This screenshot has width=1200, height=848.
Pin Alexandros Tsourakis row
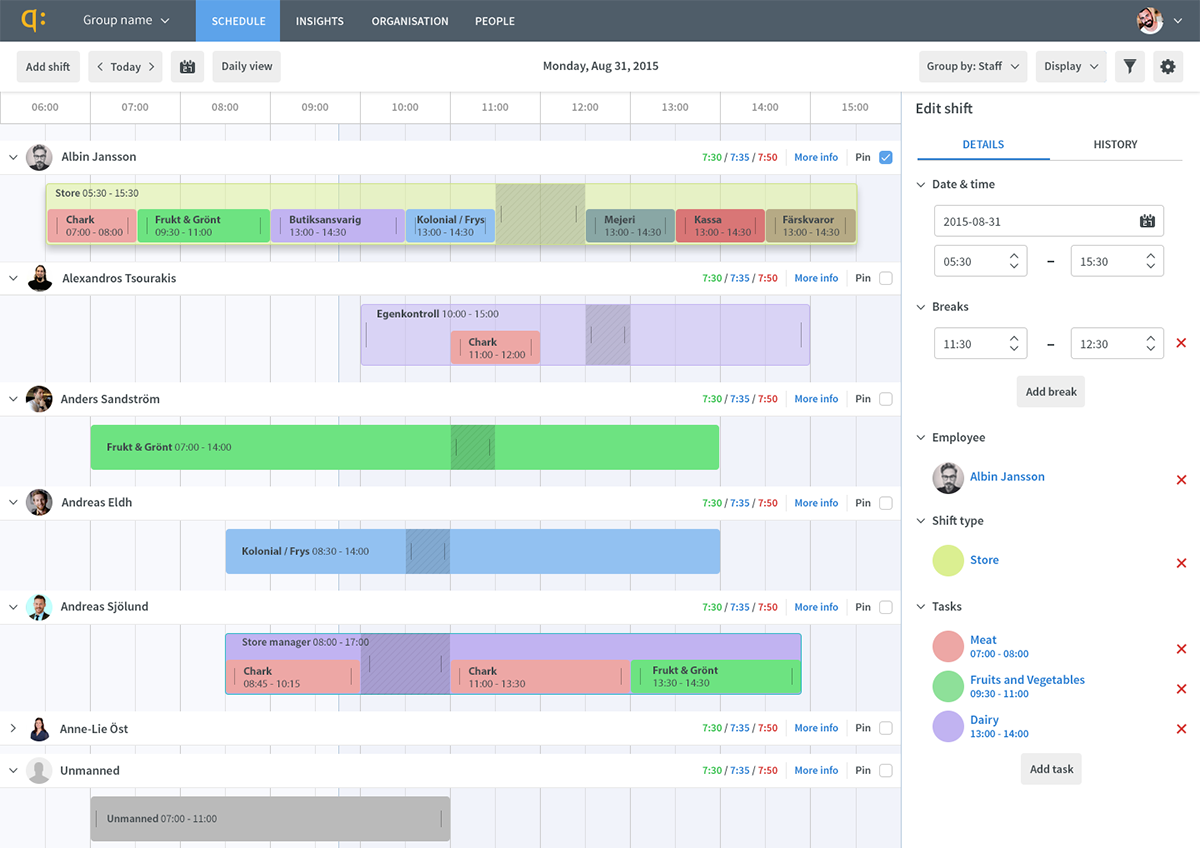[x=886, y=278]
